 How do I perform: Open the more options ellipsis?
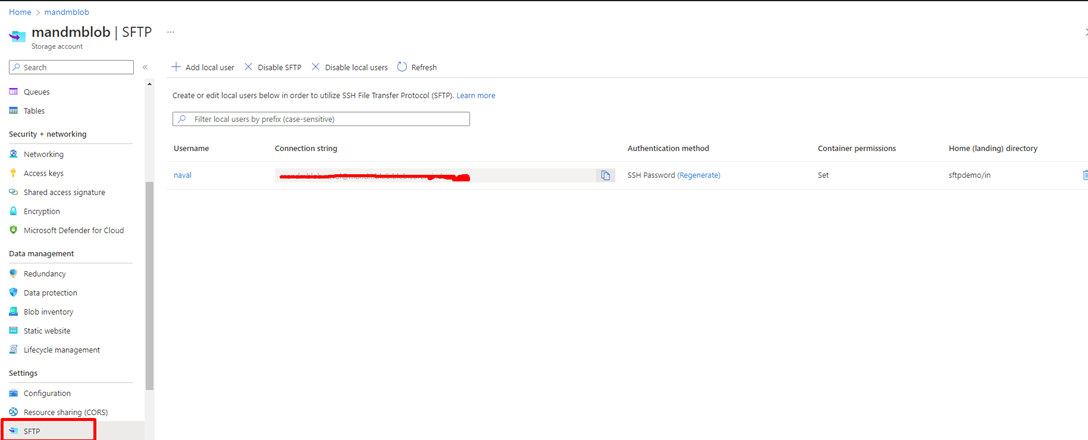tap(171, 32)
